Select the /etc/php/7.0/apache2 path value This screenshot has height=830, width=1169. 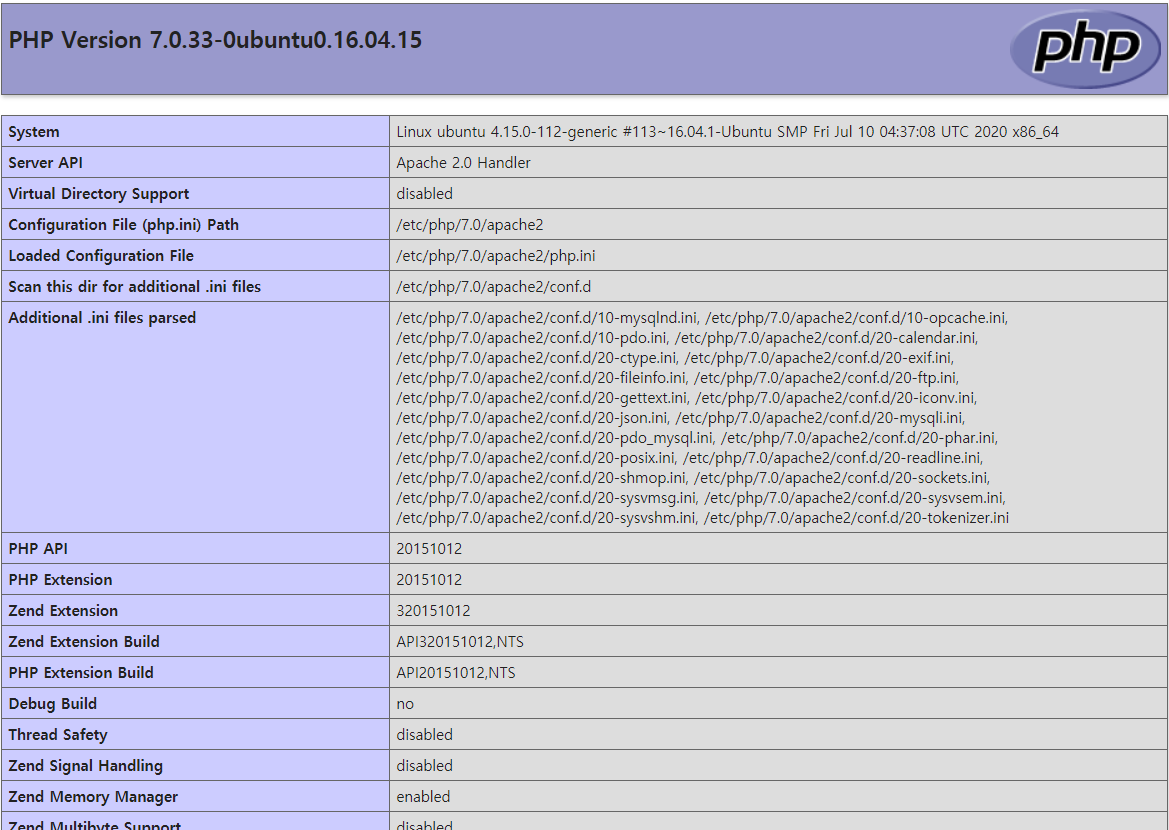[470, 224]
